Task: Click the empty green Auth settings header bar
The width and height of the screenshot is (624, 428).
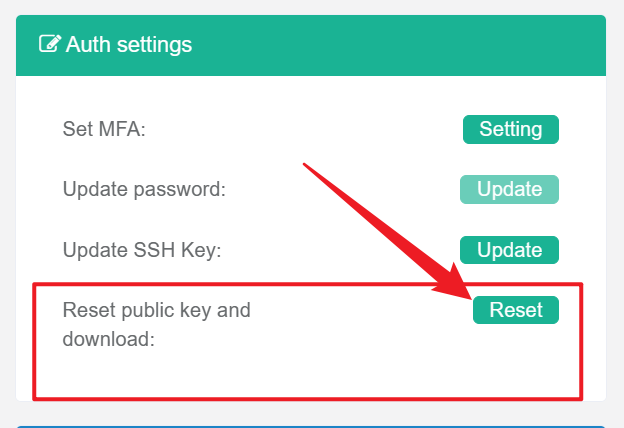Action: [400, 44]
